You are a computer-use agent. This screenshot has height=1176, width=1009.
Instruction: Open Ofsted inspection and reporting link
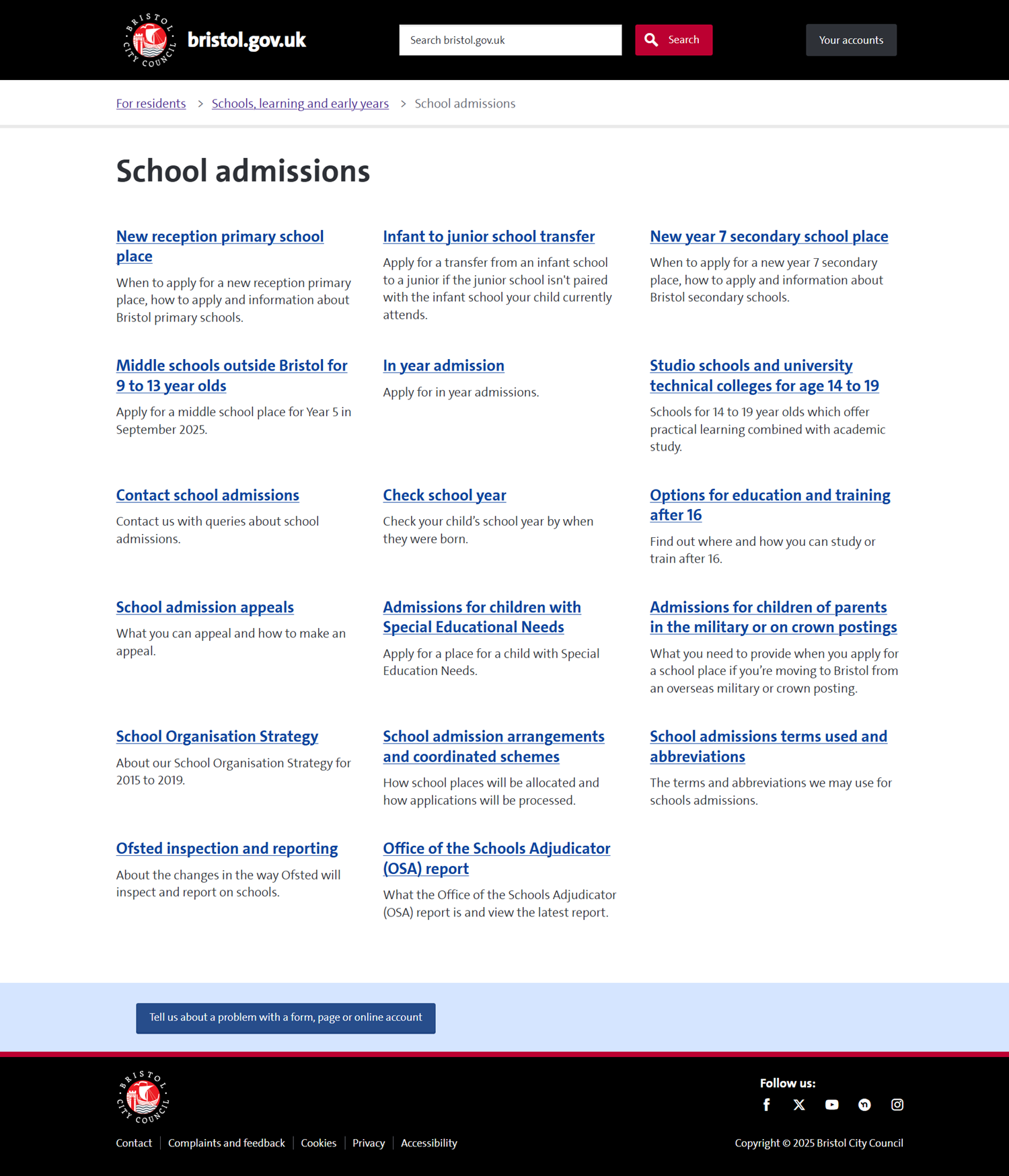(x=227, y=849)
